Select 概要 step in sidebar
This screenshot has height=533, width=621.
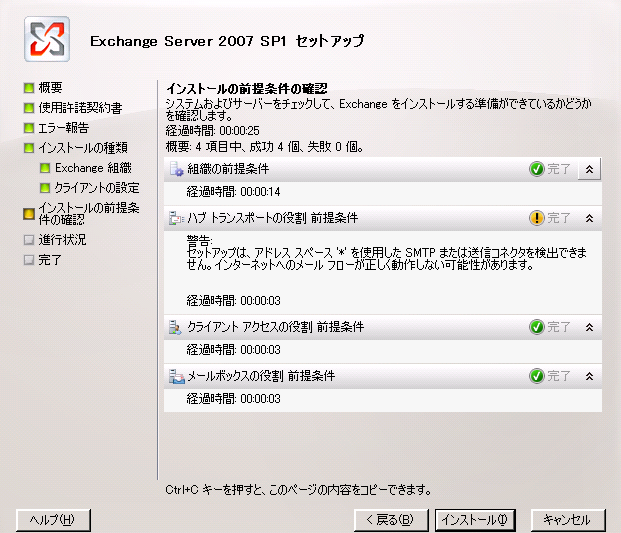(x=50, y=88)
